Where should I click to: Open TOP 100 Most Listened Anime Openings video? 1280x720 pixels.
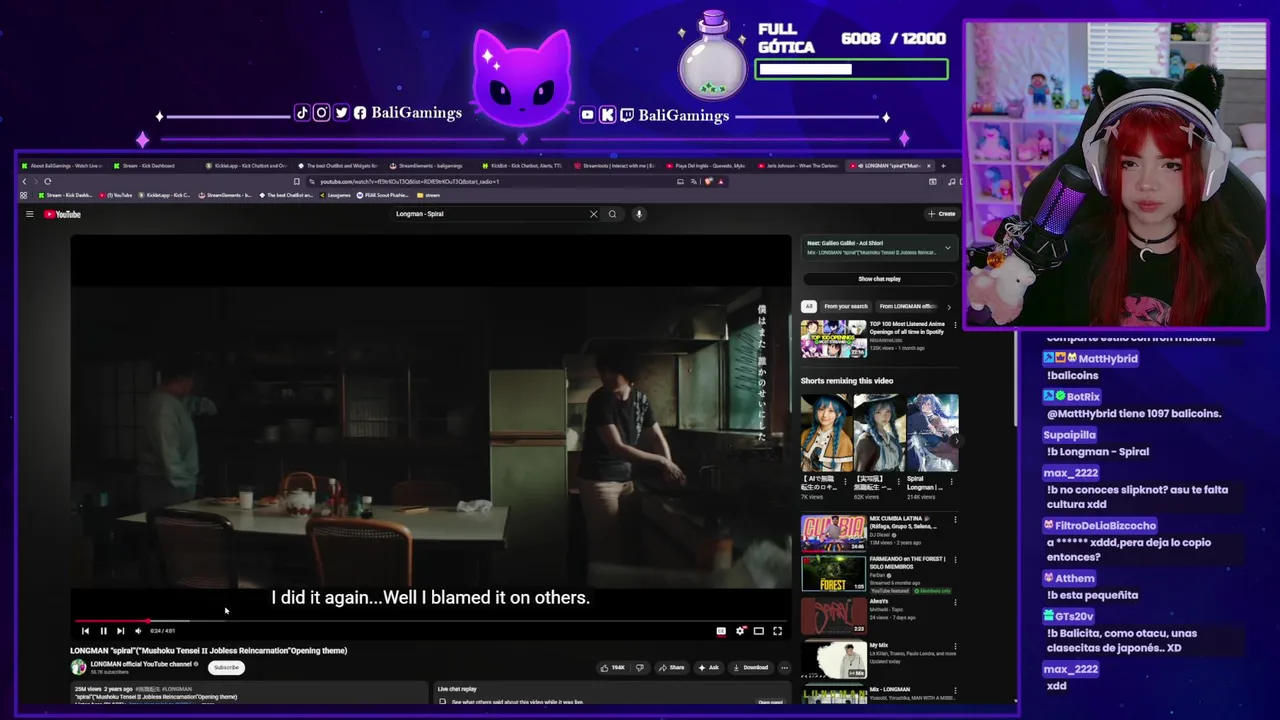click(x=834, y=339)
